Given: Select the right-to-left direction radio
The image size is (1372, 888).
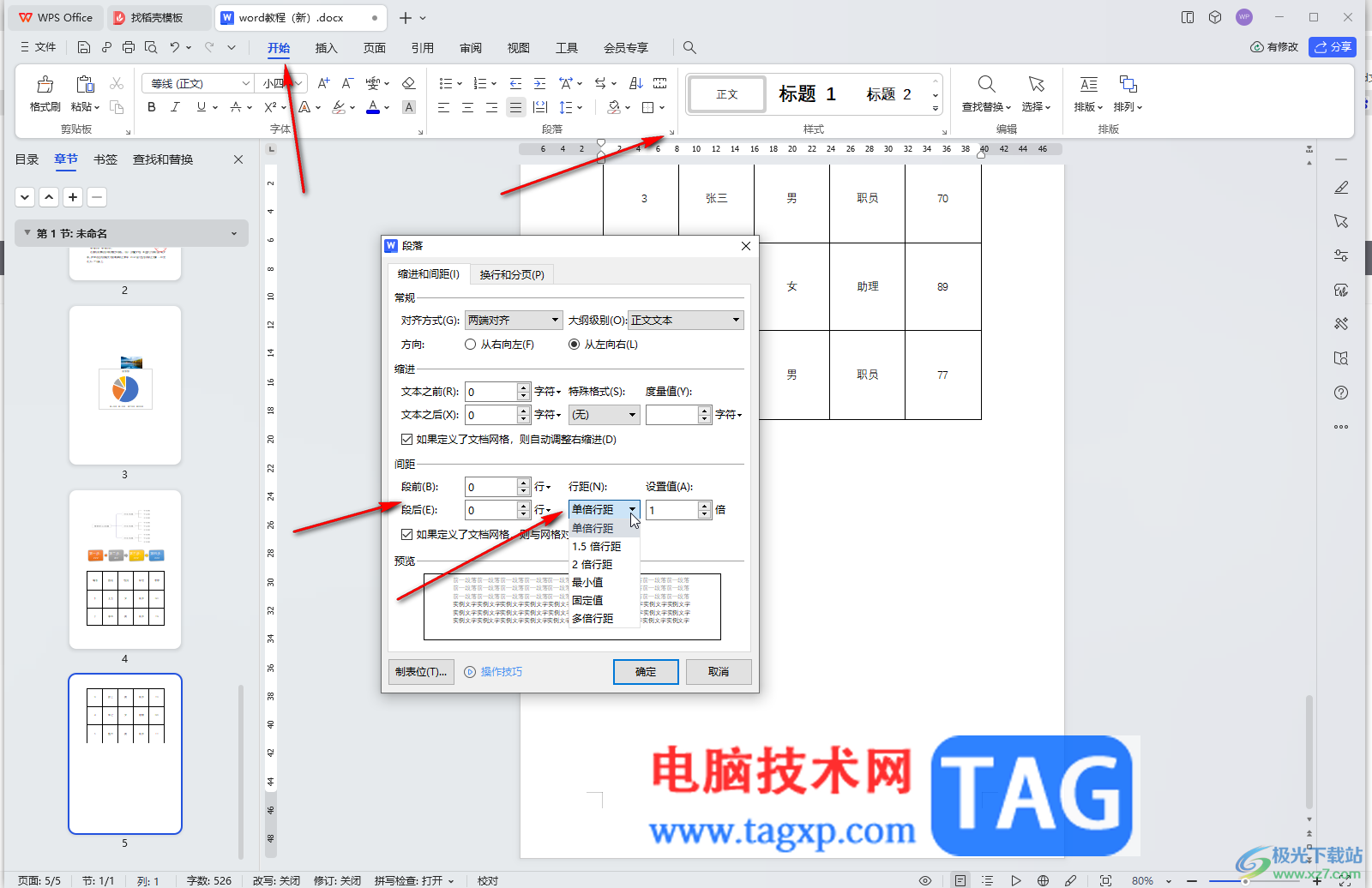Looking at the screenshot, I should click(x=470, y=345).
